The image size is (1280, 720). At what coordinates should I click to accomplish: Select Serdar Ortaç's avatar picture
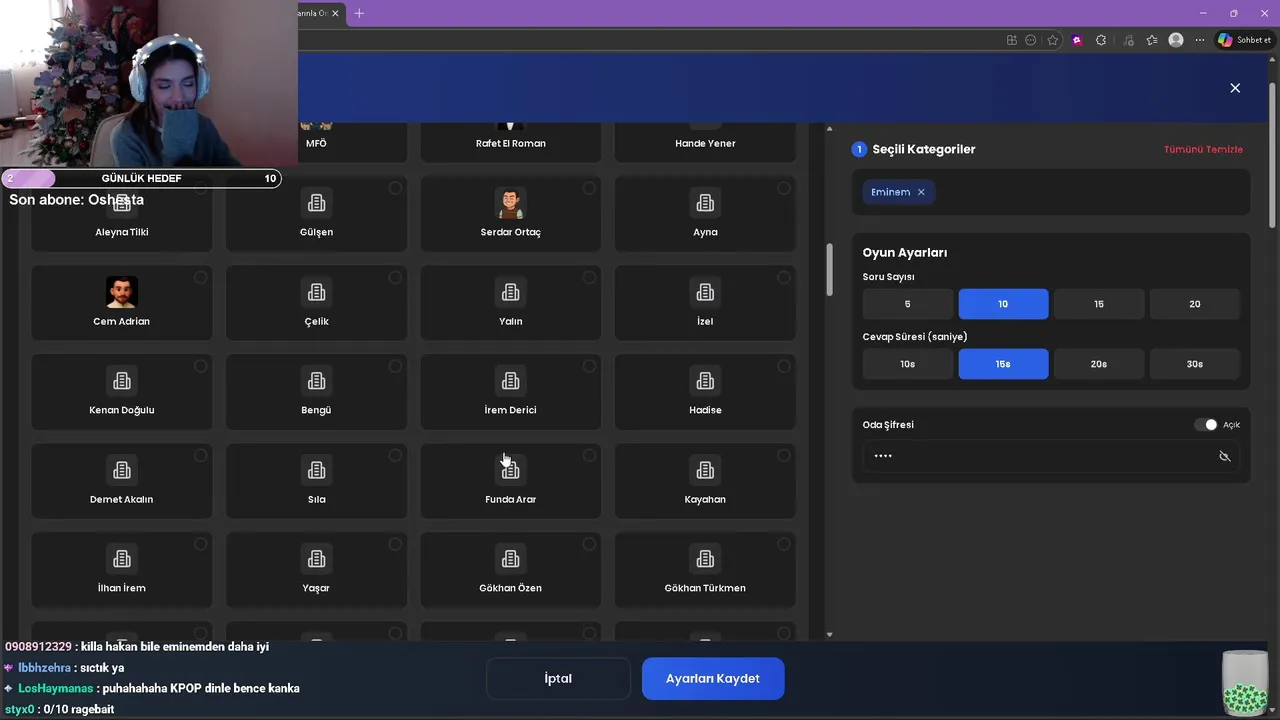point(510,203)
